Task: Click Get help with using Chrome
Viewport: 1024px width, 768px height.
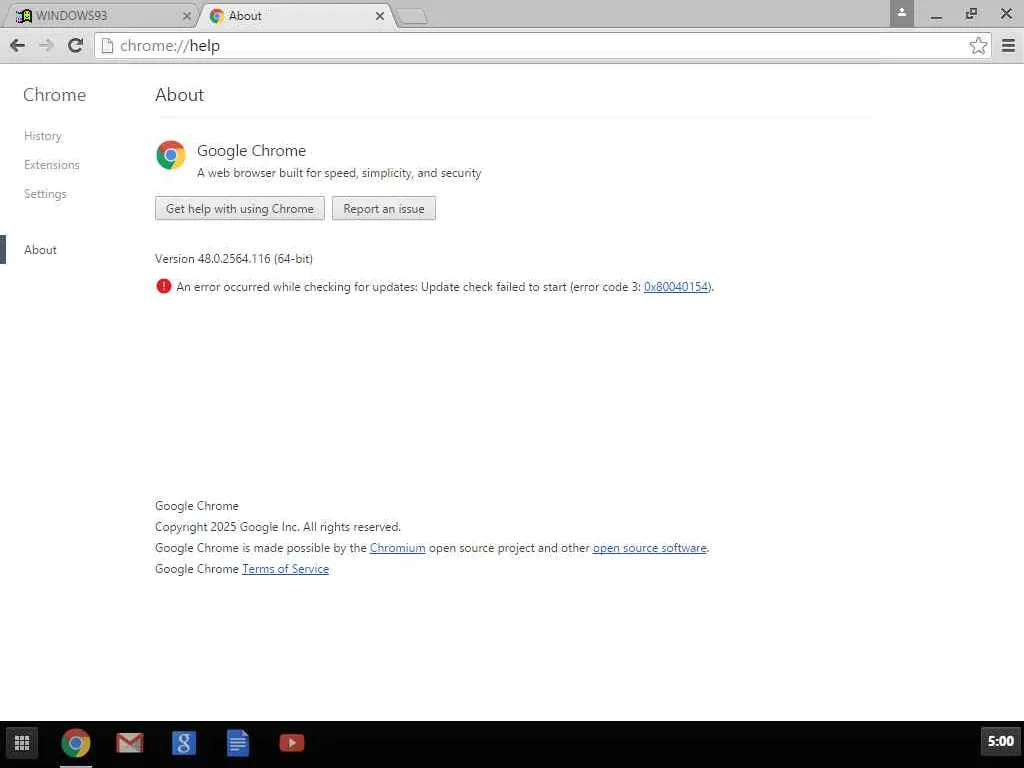Action: coord(240,208)
